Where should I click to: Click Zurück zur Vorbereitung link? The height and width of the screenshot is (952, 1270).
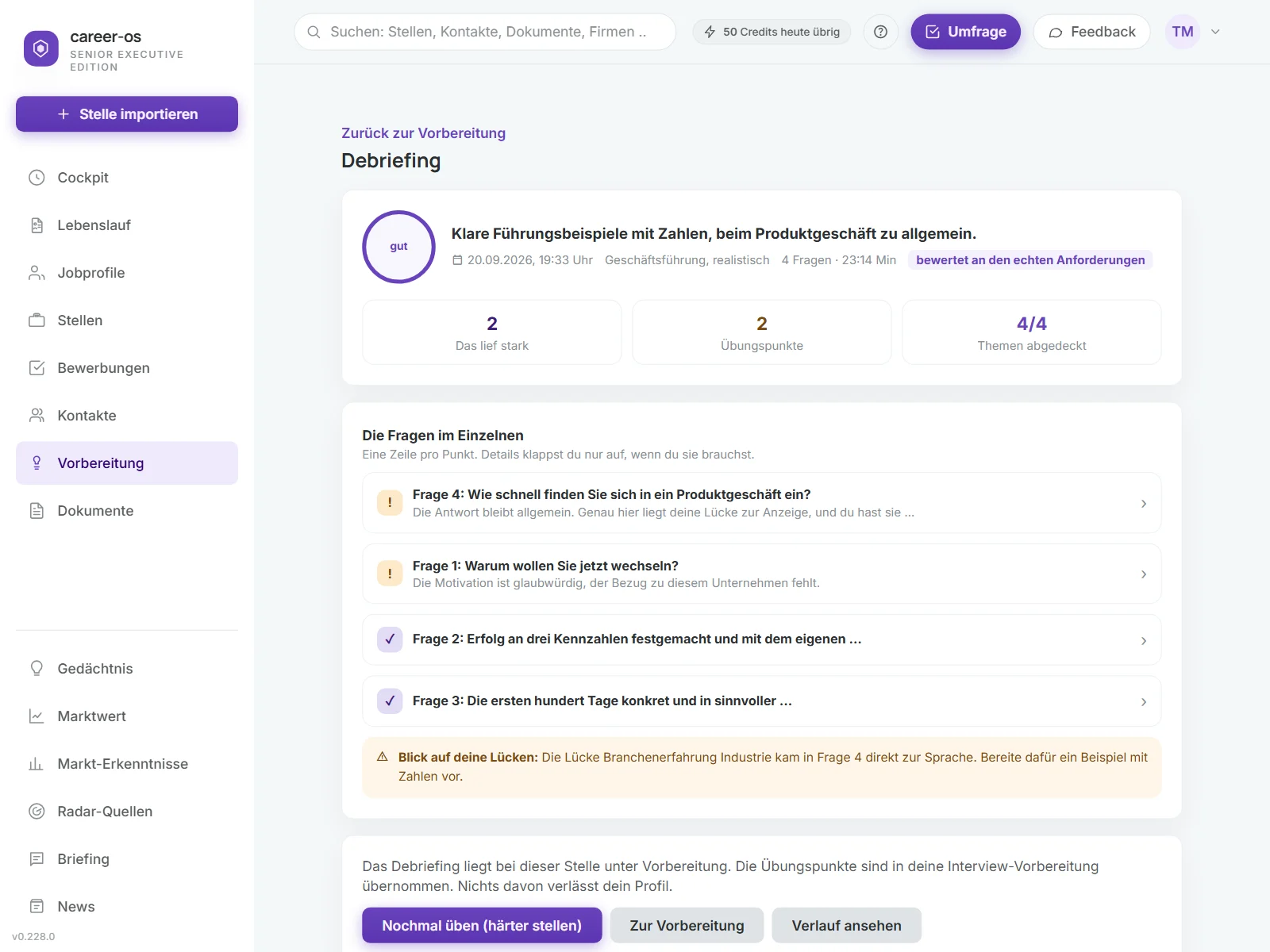[x=423, y=133]
